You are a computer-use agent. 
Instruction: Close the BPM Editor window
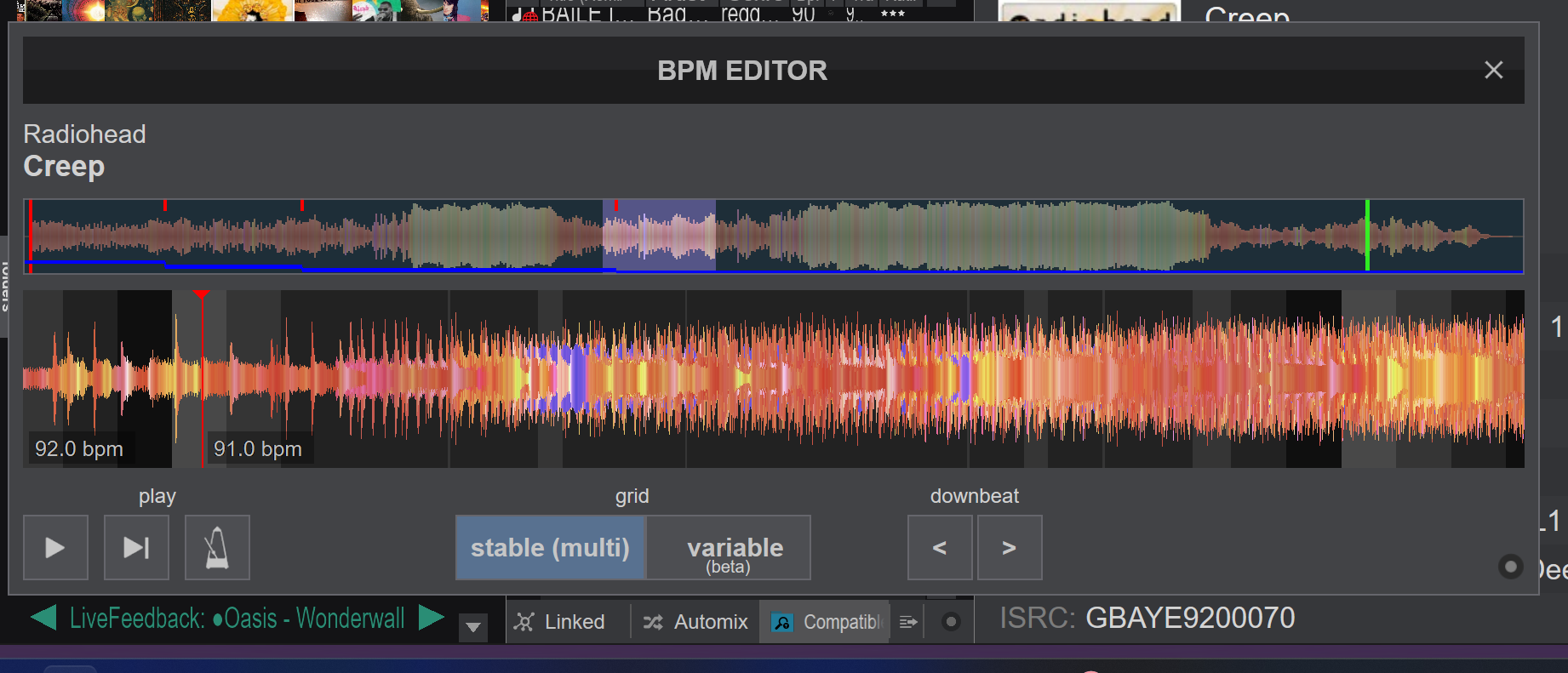(x=1493, y=70)
